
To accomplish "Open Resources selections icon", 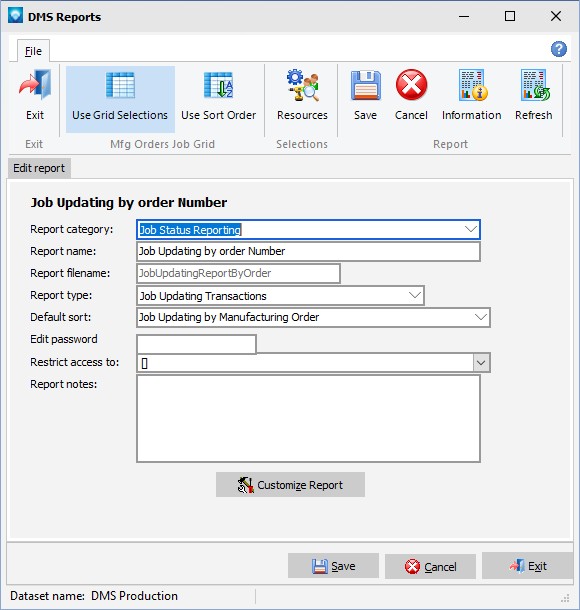I will [302, 86].
